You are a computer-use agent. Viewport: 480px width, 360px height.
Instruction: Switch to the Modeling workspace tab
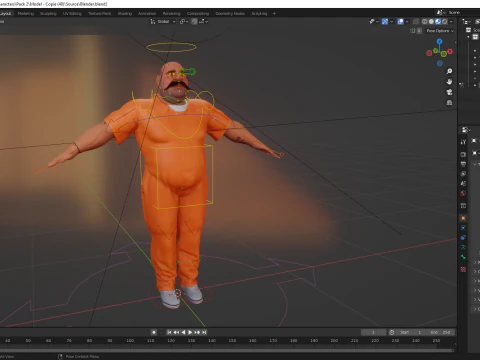point(26,14)
